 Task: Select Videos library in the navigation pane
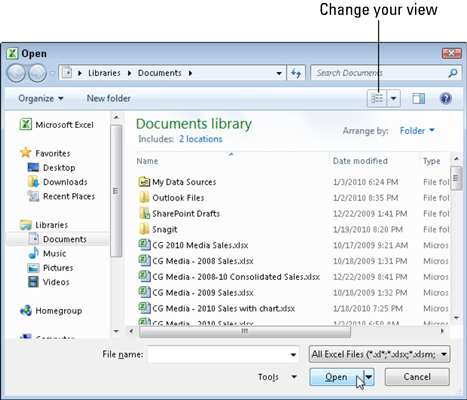[49, 282]
